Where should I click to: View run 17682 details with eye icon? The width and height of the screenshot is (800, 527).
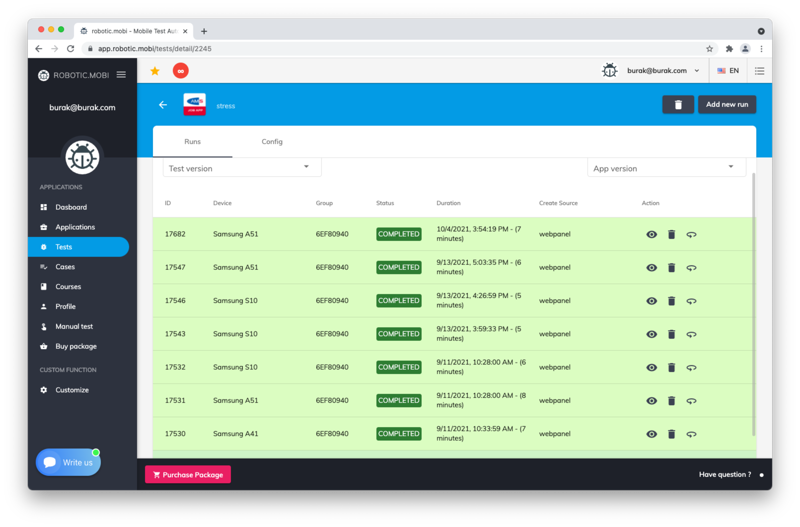(x=651, y=234)
